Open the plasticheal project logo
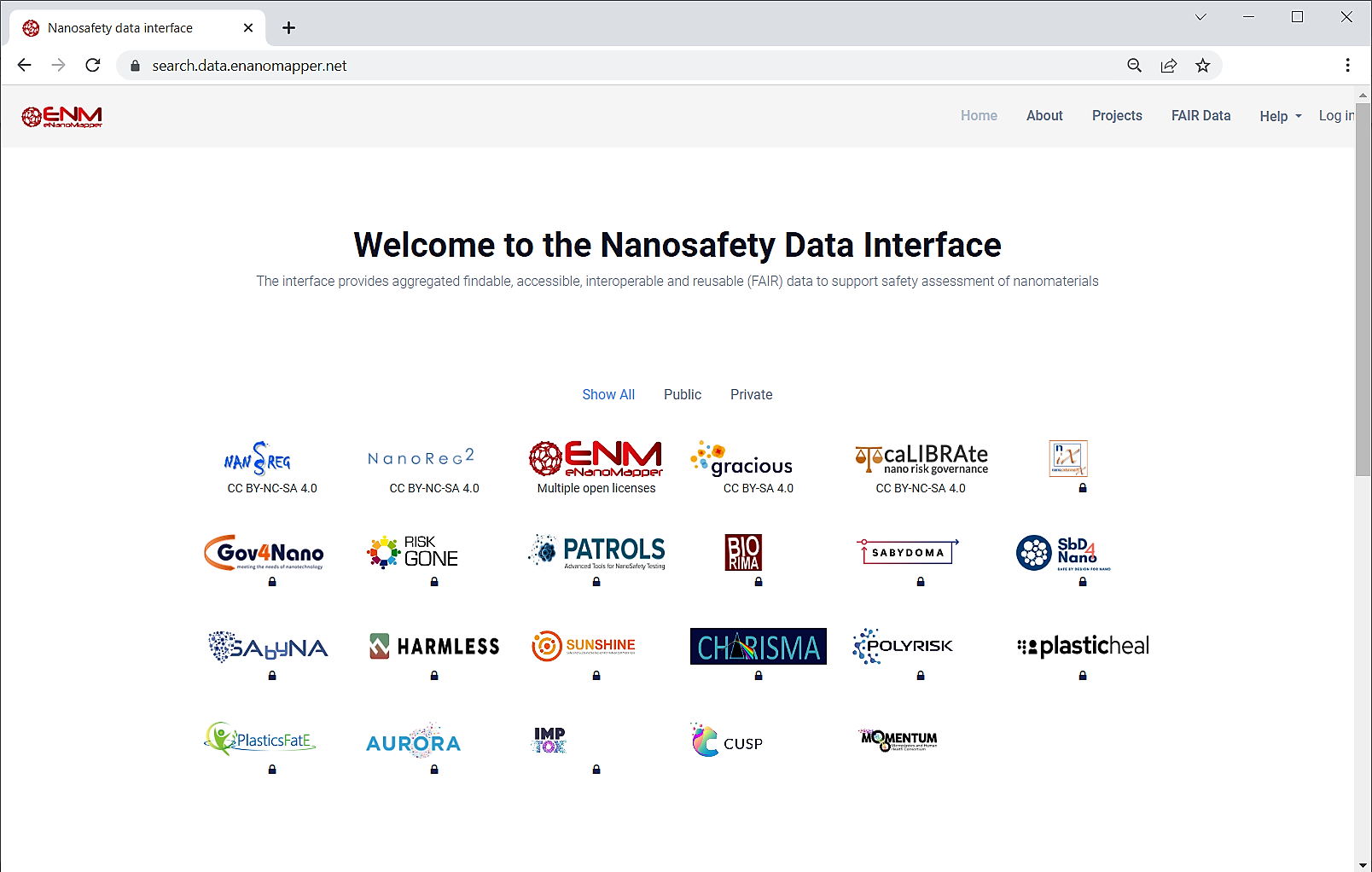The image size is (1372, 872). (1083, 647)
